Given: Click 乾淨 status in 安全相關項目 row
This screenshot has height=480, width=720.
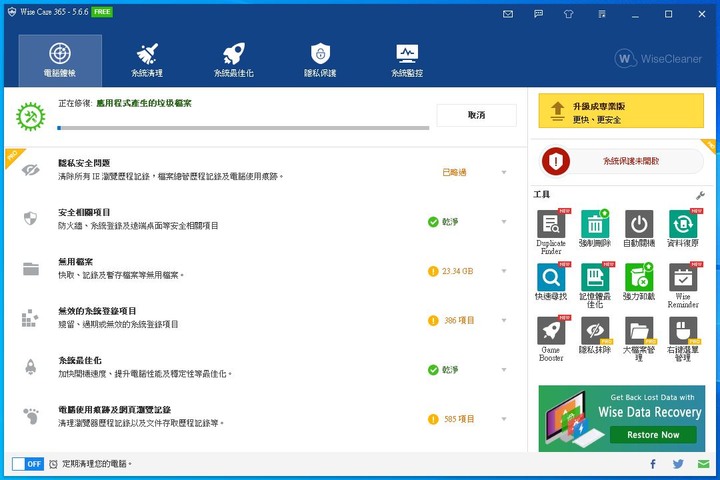Looking at the screenshot, I should pyautogui.click(x=450, y=222).
